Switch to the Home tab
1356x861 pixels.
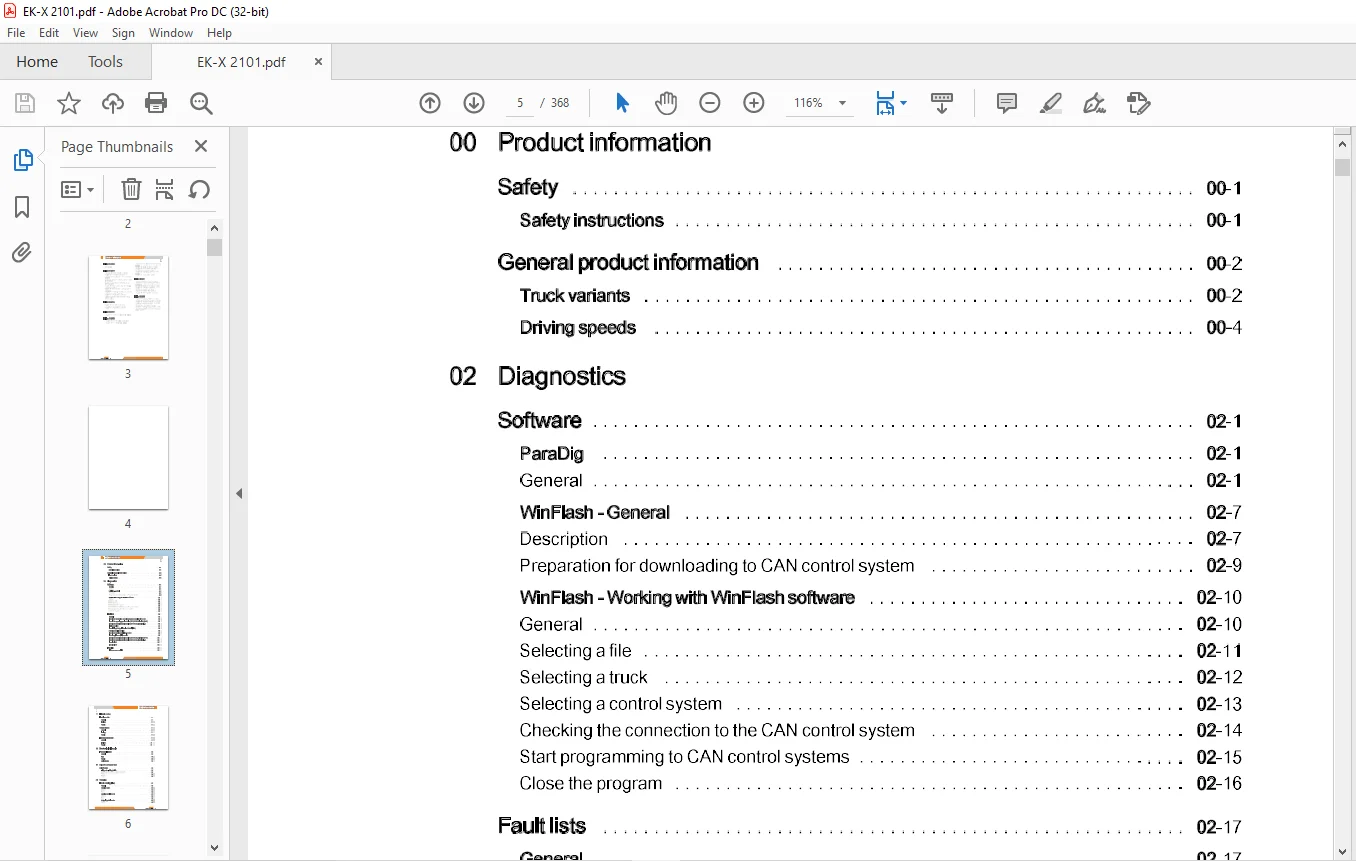(x=37, y=62)
